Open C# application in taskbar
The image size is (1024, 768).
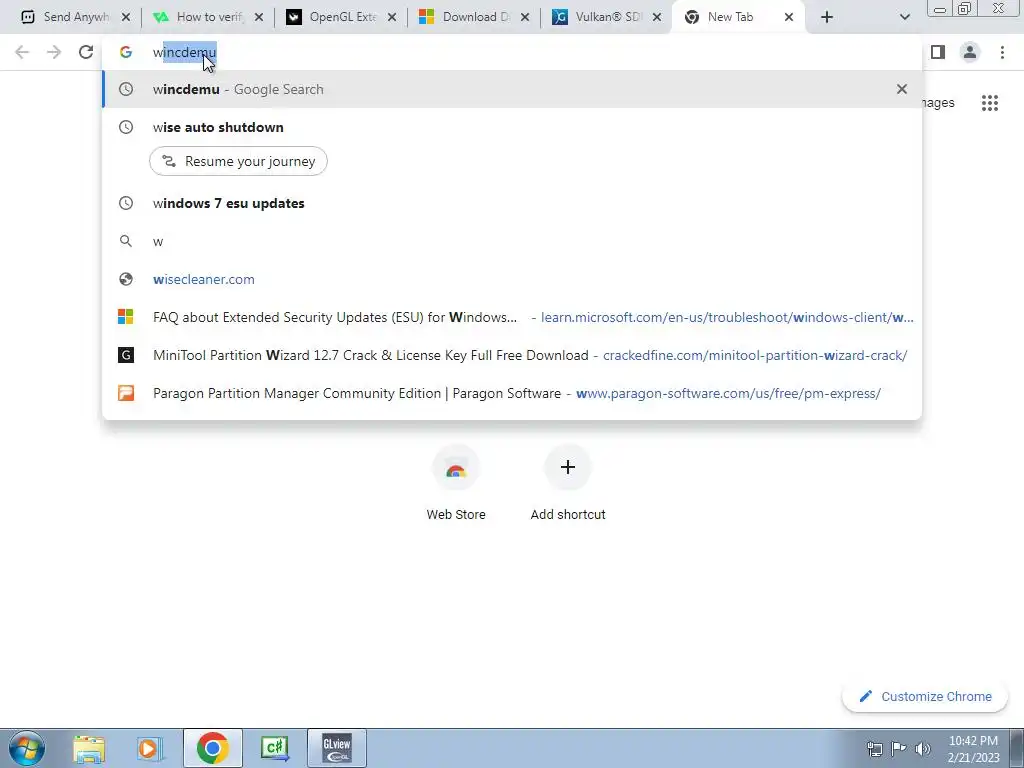(274, 748)
